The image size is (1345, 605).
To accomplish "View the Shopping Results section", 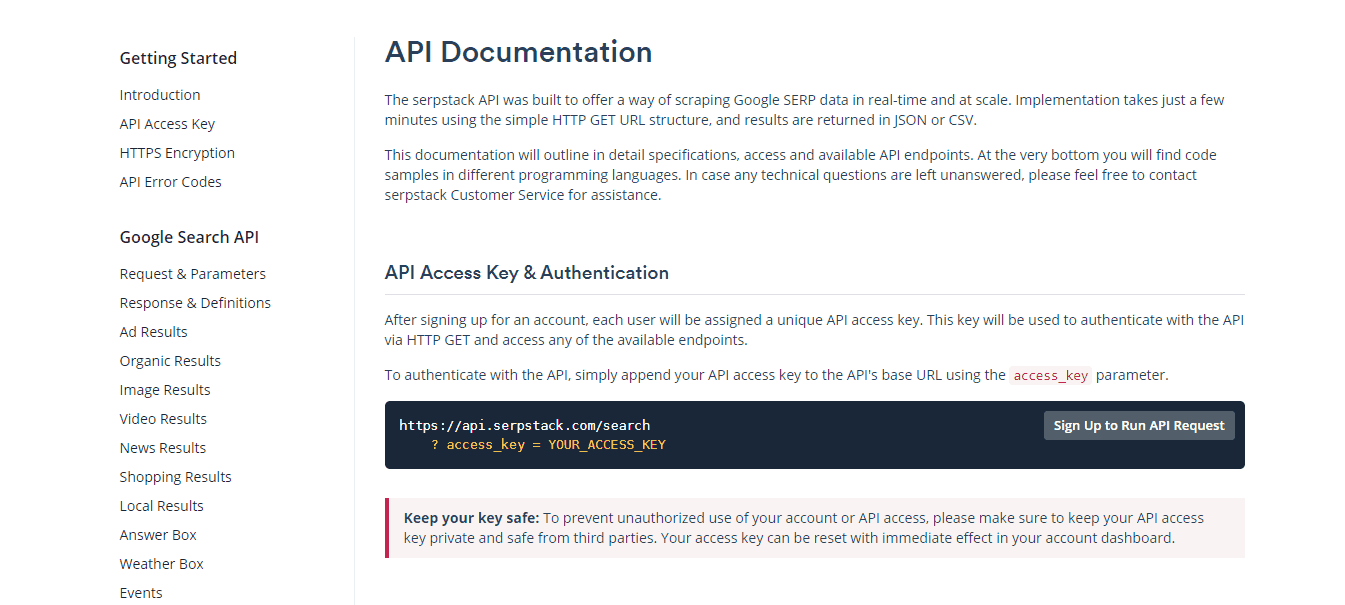I will (x=175, y=476).
